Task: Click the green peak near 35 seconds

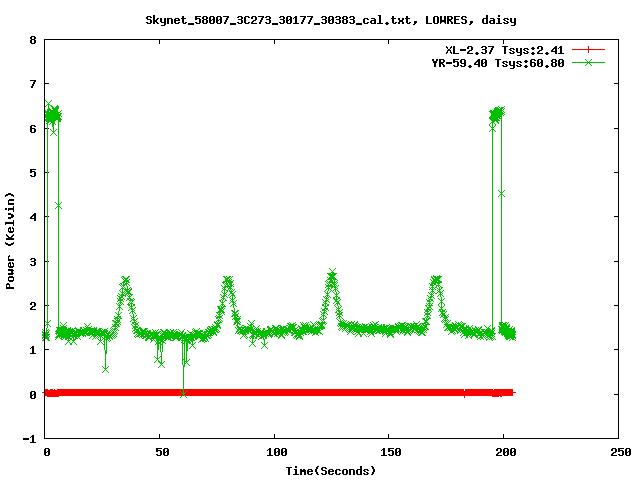Action: tap(126, 281)
